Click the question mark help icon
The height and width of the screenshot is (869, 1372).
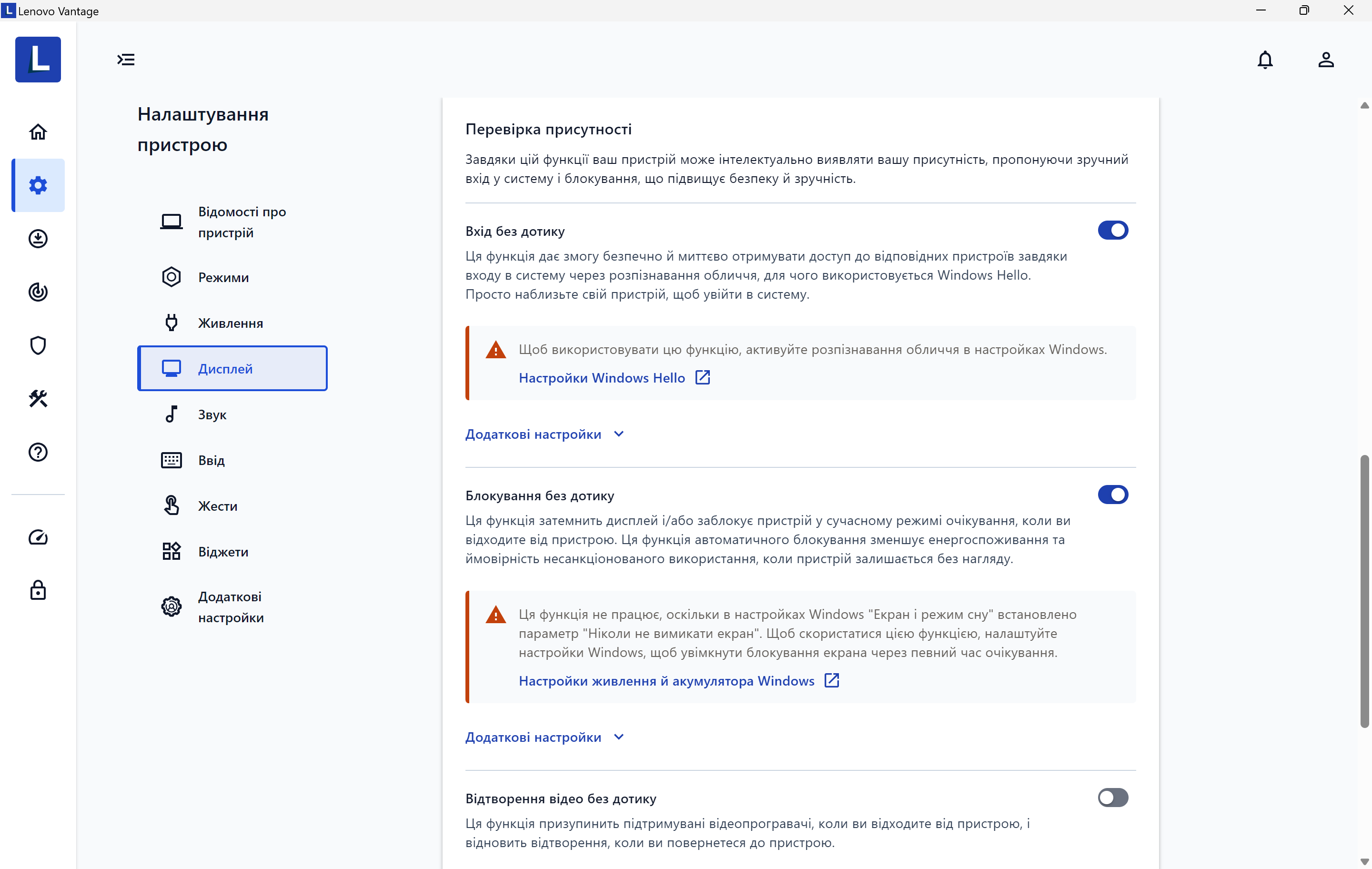click(38, 452)
